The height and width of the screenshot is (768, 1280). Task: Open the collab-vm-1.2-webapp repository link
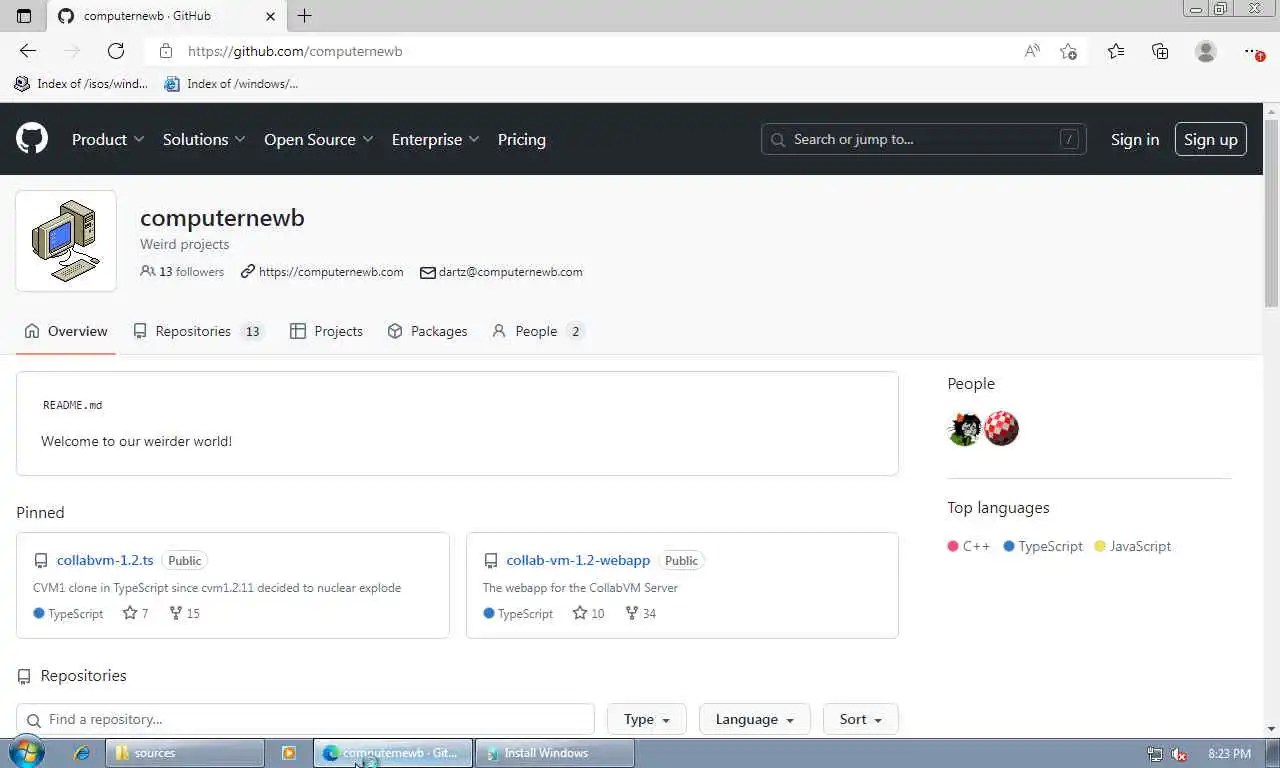(x=578, y=560)
